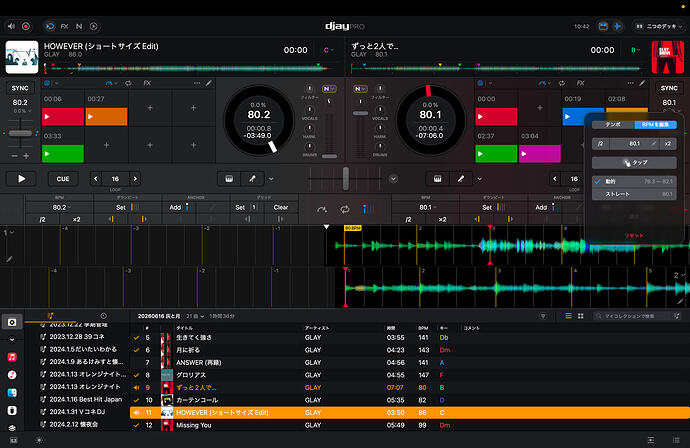Click the タップ tap tempo button

point(634,163)
